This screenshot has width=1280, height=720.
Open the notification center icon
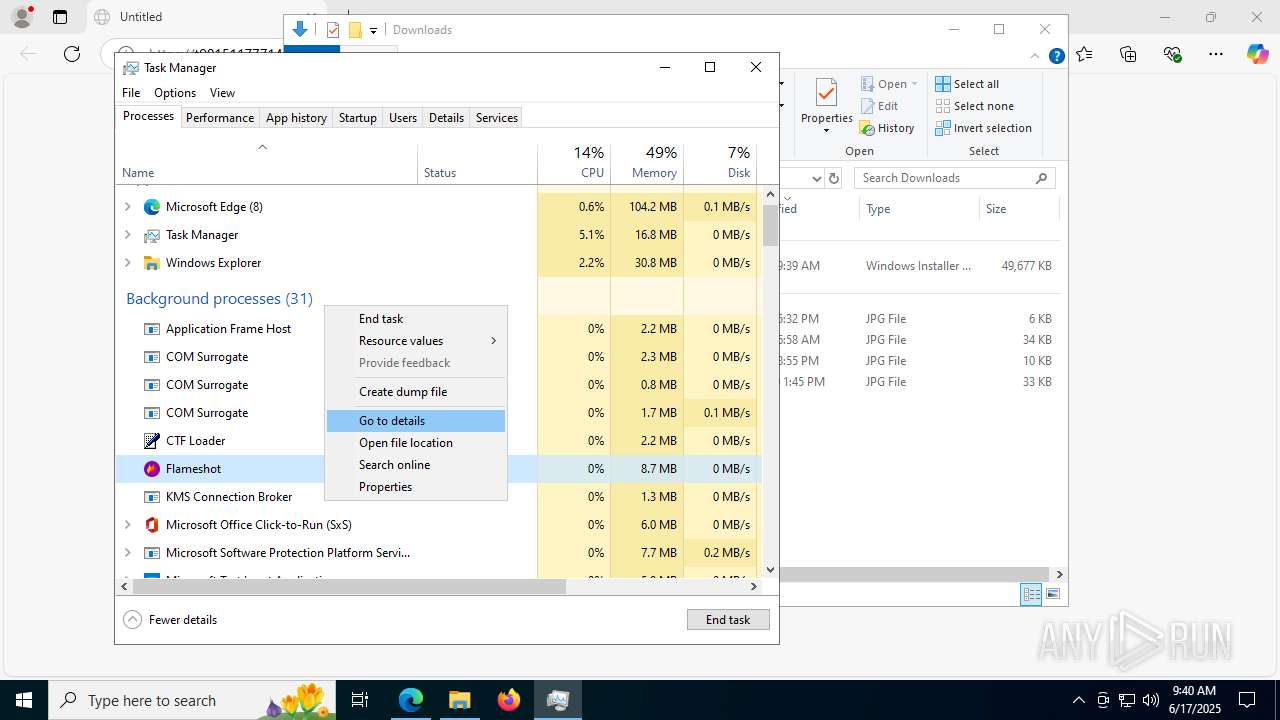pyautogui.click(x=1247, y=700)
